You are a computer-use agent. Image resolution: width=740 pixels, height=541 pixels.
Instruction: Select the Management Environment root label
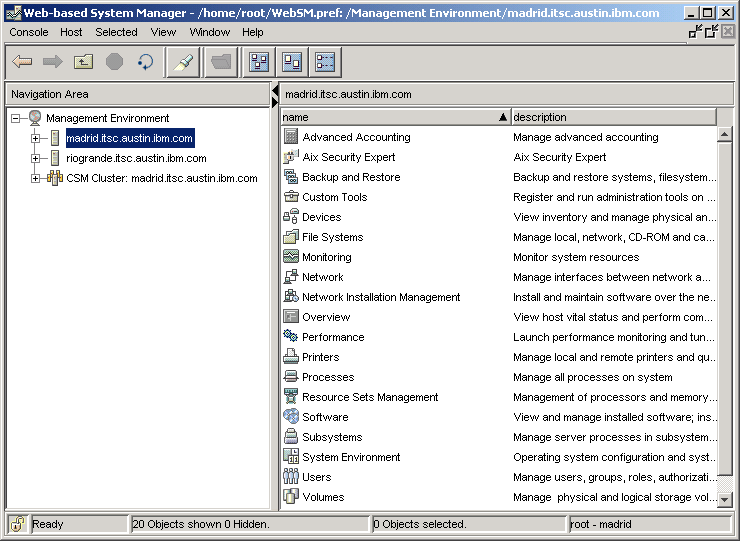point(108,118)
